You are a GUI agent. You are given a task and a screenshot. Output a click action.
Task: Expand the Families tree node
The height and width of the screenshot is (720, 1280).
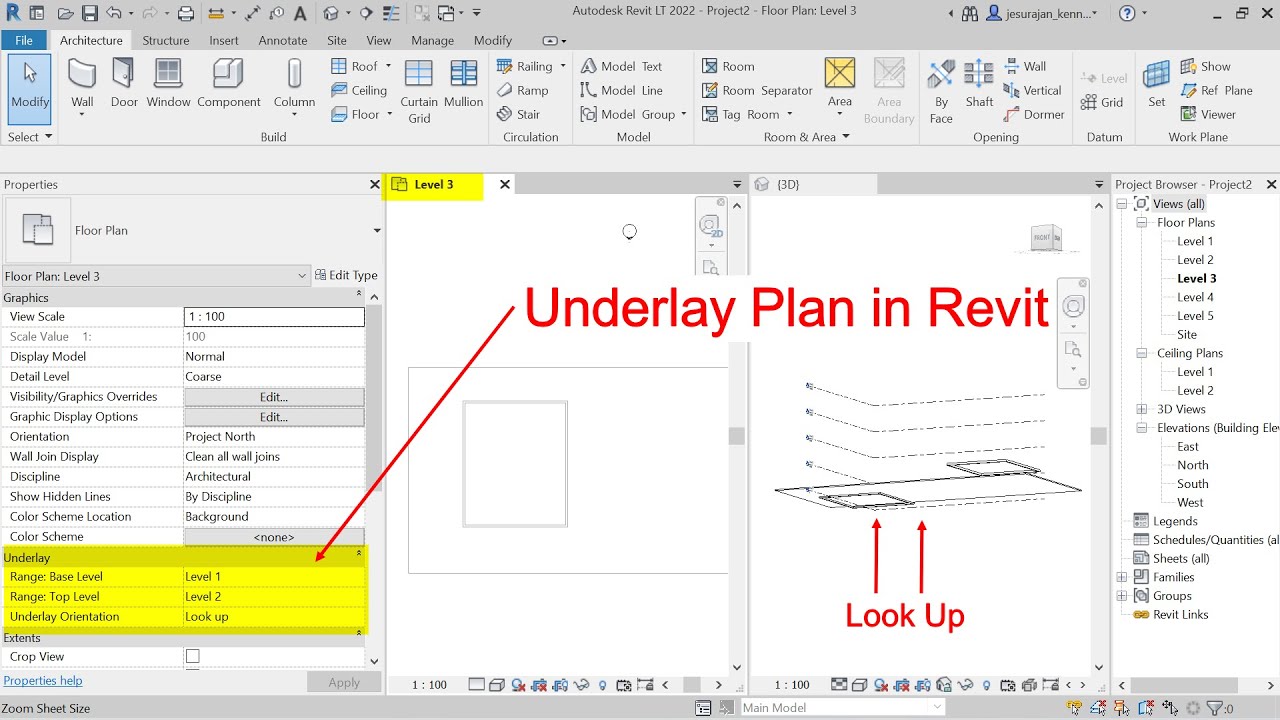1122,577
